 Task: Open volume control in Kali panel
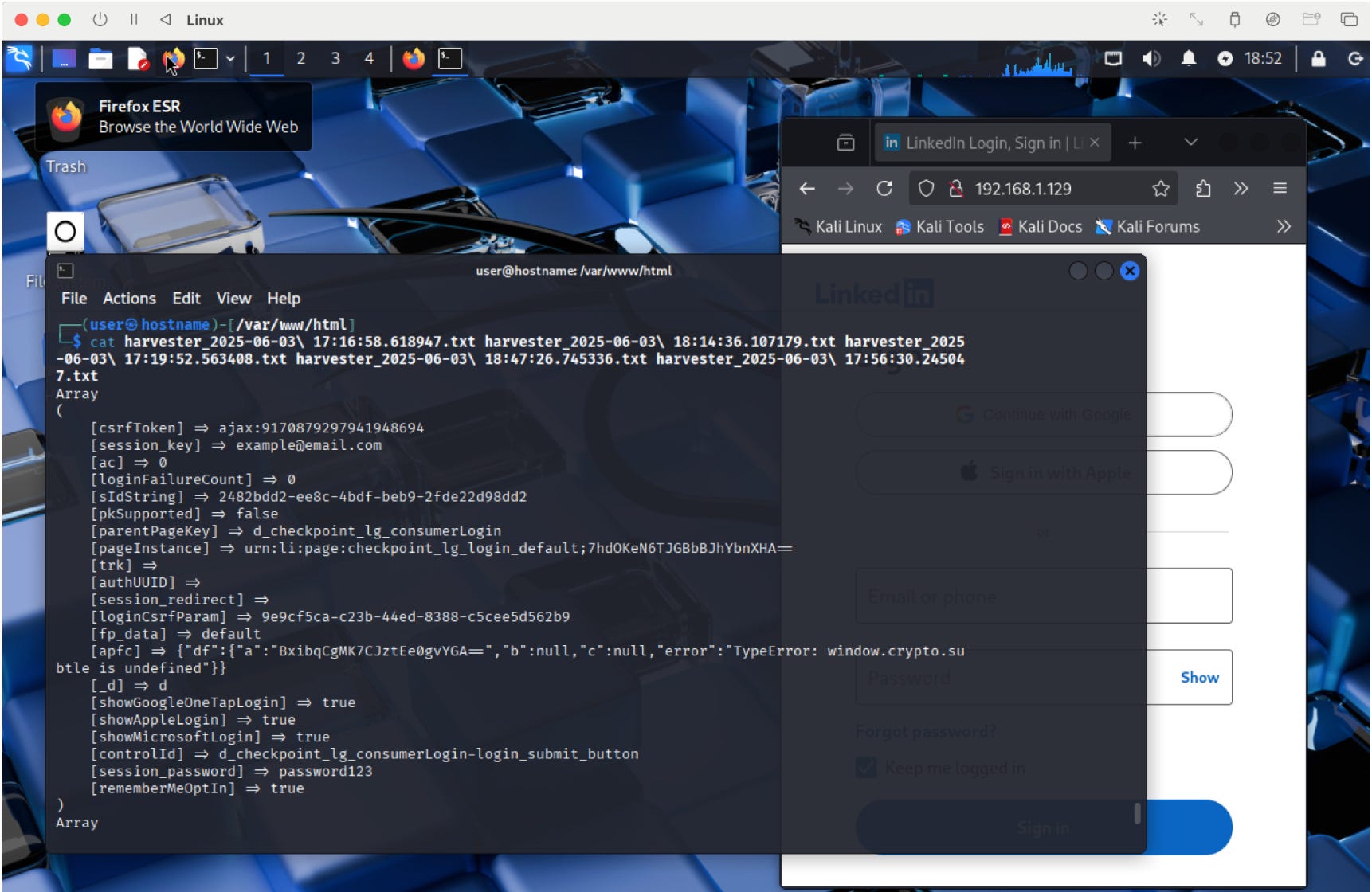(x=1151, y=58)
